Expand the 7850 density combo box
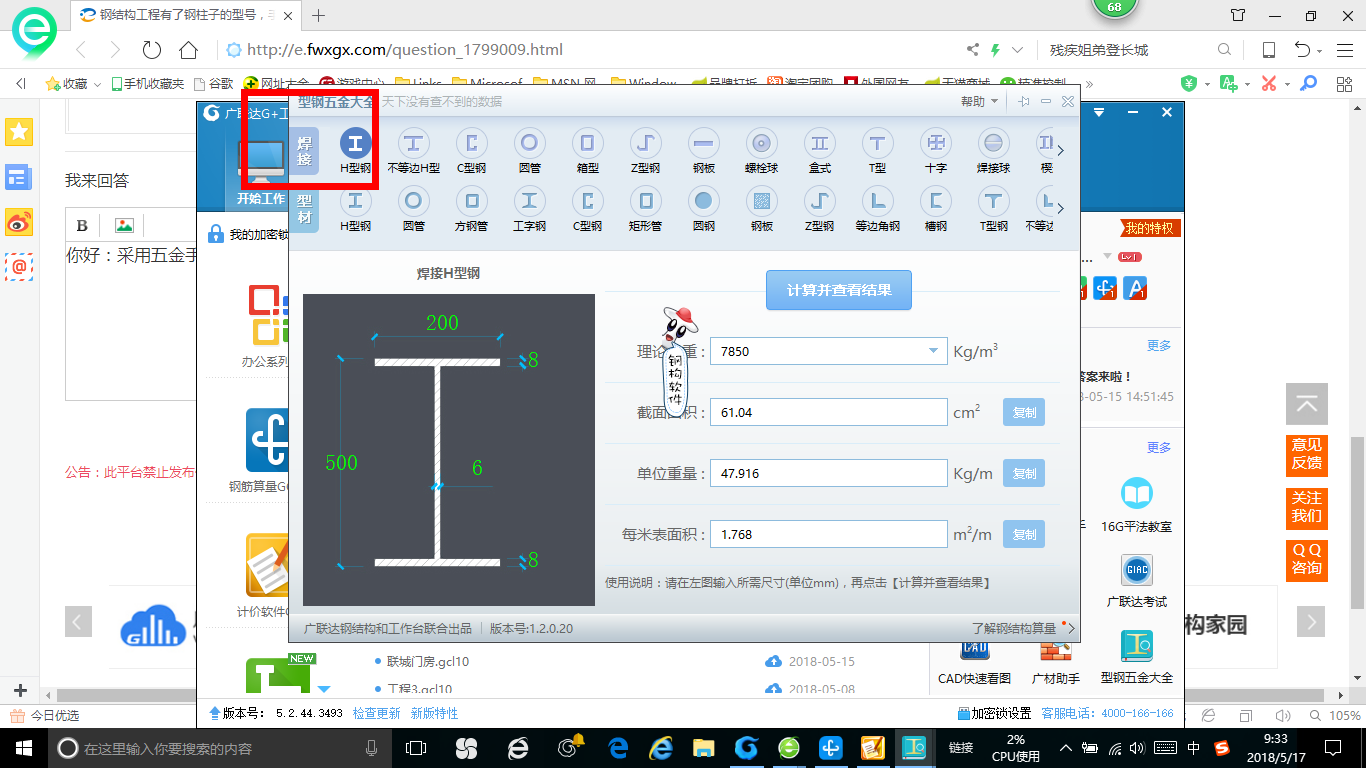This screenshot has width=1366, height=768. click(x=933, y=351)
